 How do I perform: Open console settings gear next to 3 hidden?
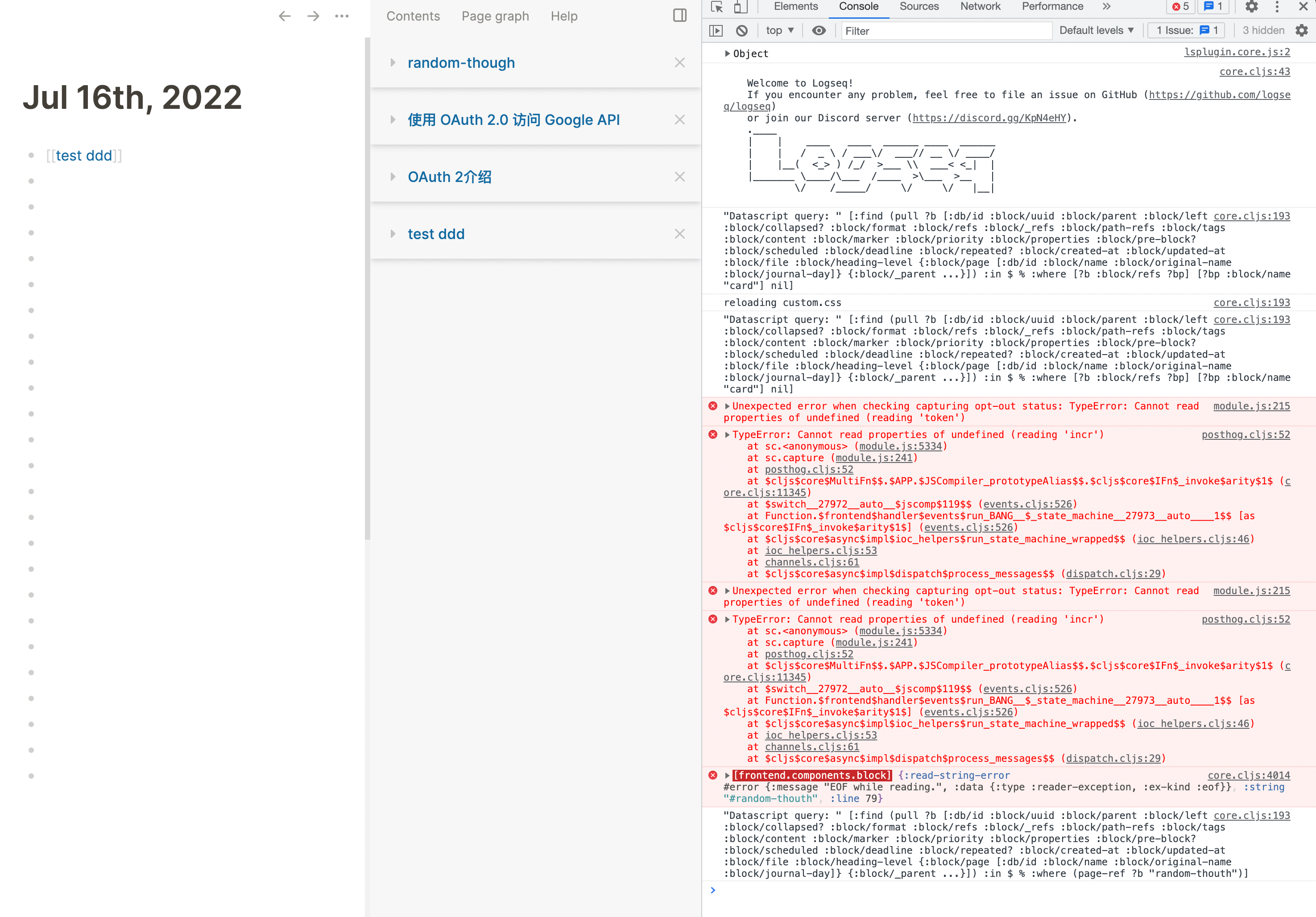(x=1302, y=30)
